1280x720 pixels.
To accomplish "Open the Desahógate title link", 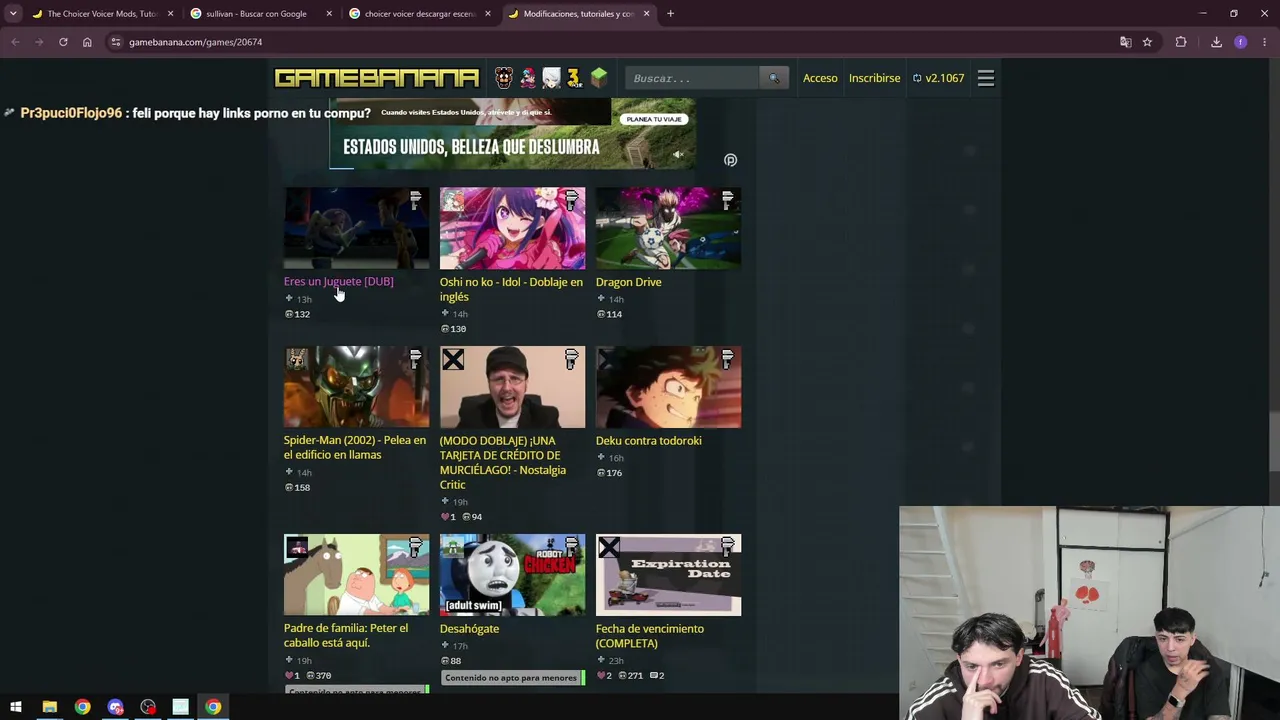I will [x=469, y=628].
